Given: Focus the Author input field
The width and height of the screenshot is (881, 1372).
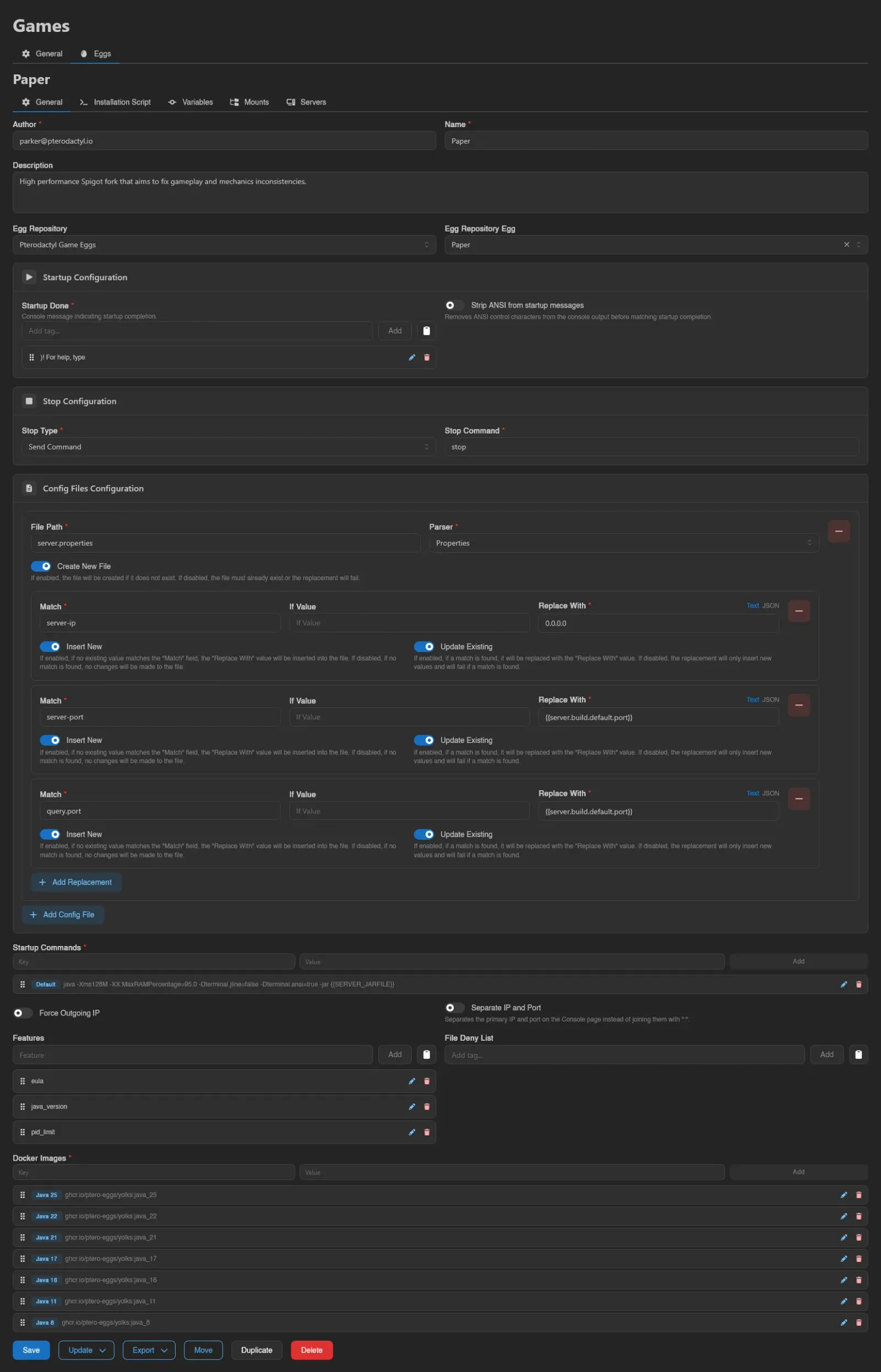Looking at the screenshot, I should 224,141.
